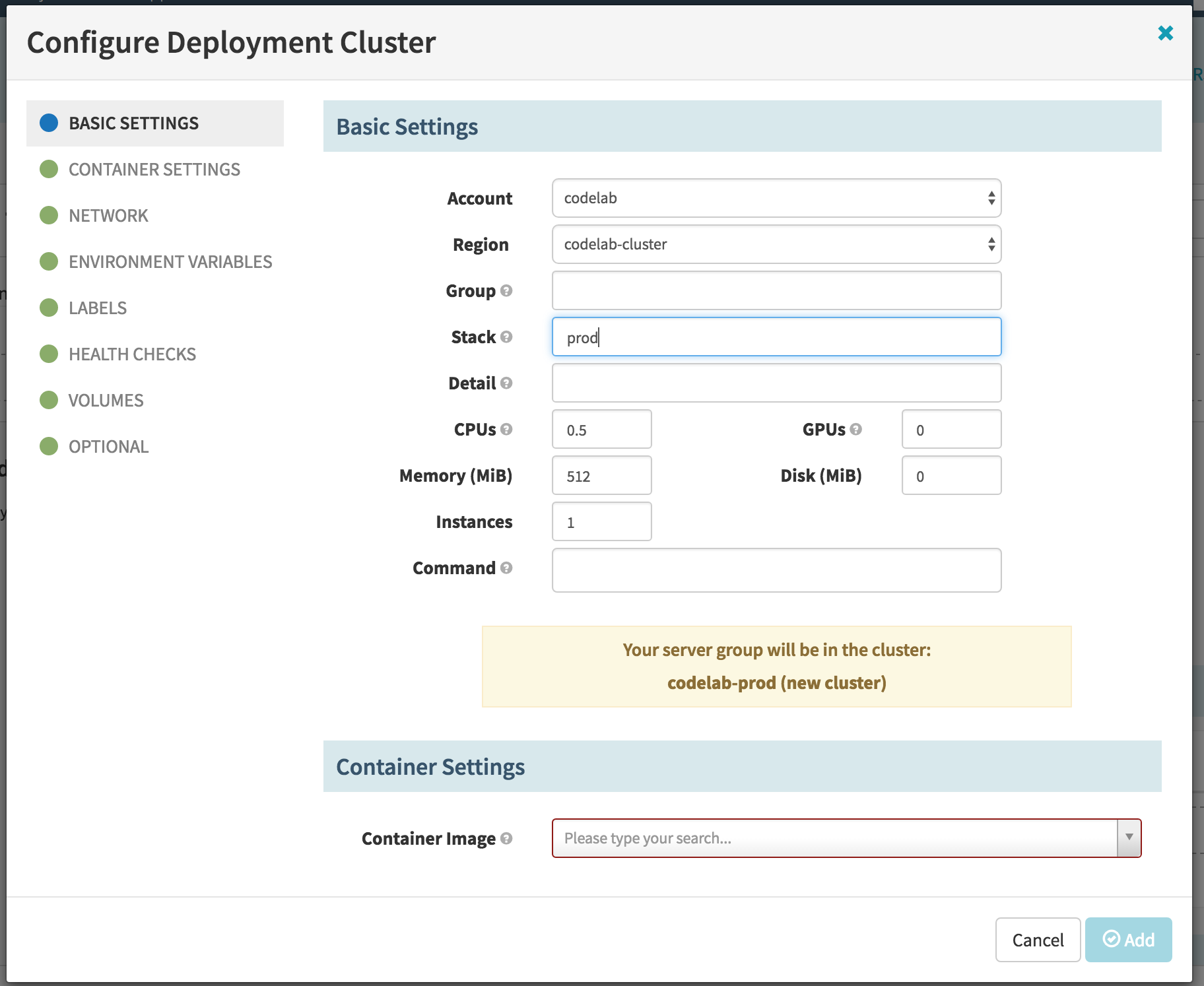Go to Basic Settings section
Viewport: 1204px width, 986px height.
pyautogui.click(x=155, y=123)
